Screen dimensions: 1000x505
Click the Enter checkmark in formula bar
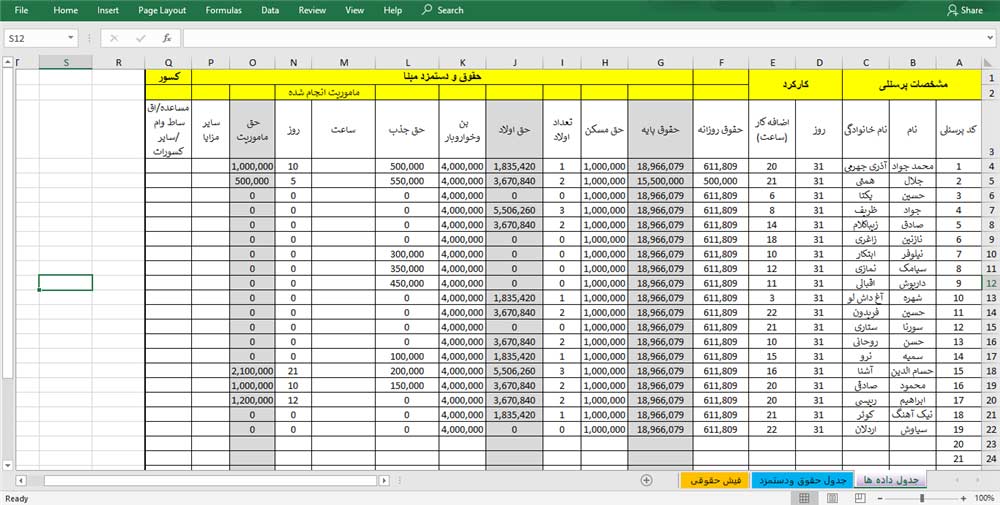140,38
